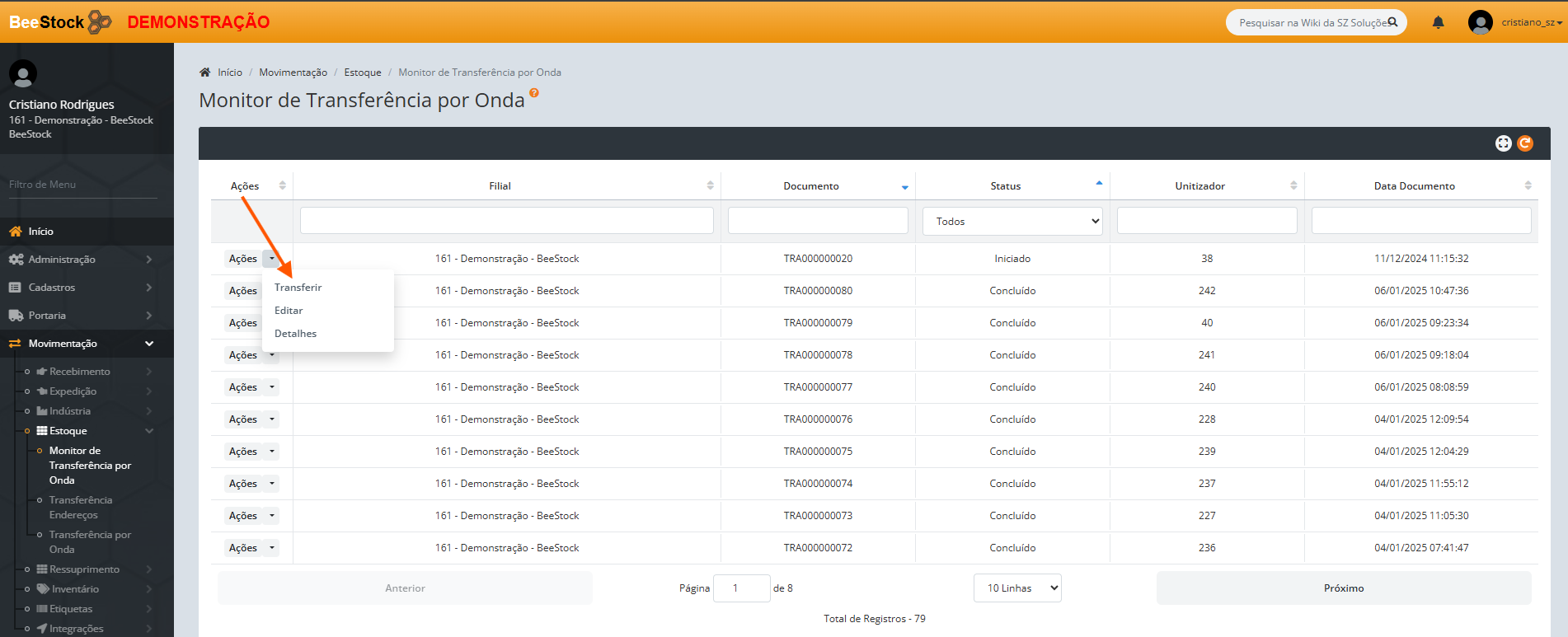Toggle sort on Status column header
1568x637 pixels.
point(1005,186)
